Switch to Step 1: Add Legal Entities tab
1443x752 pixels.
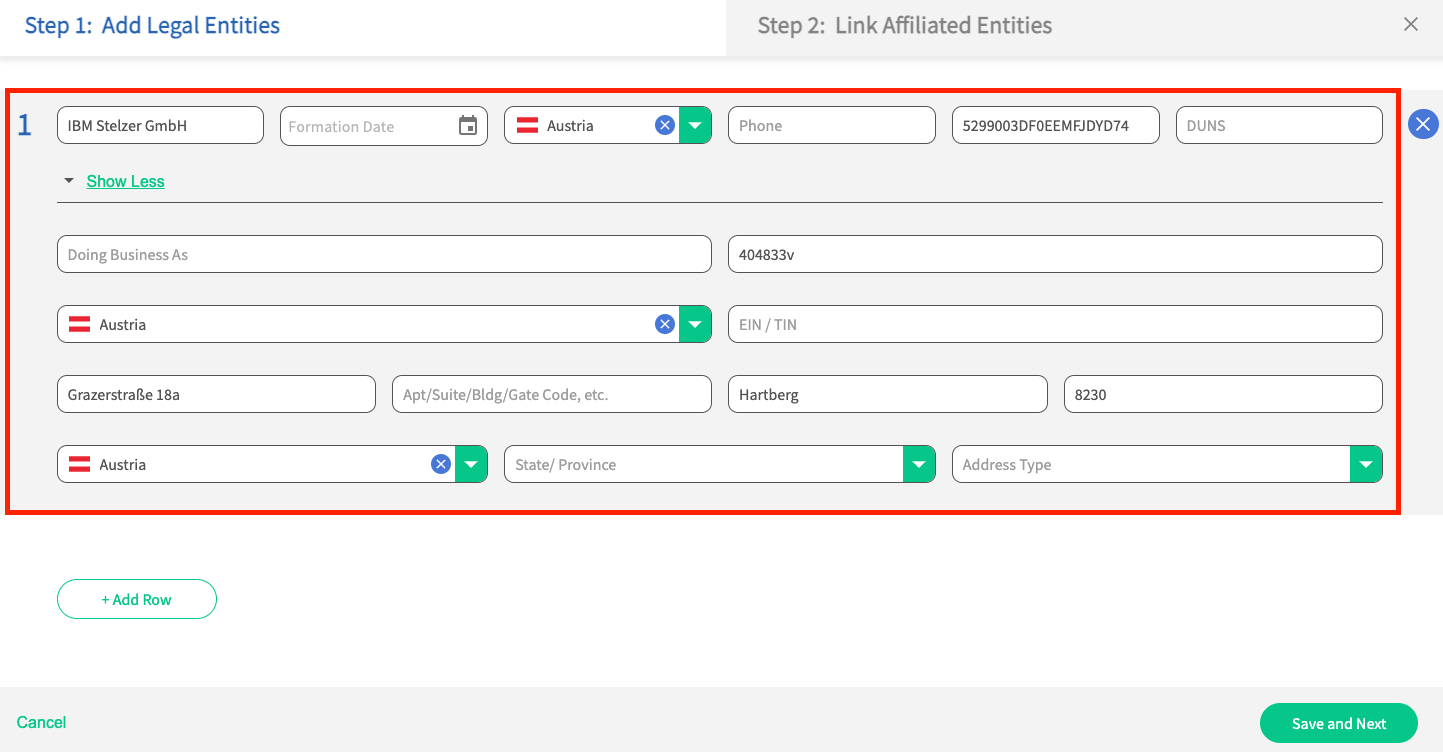(152, 25)
